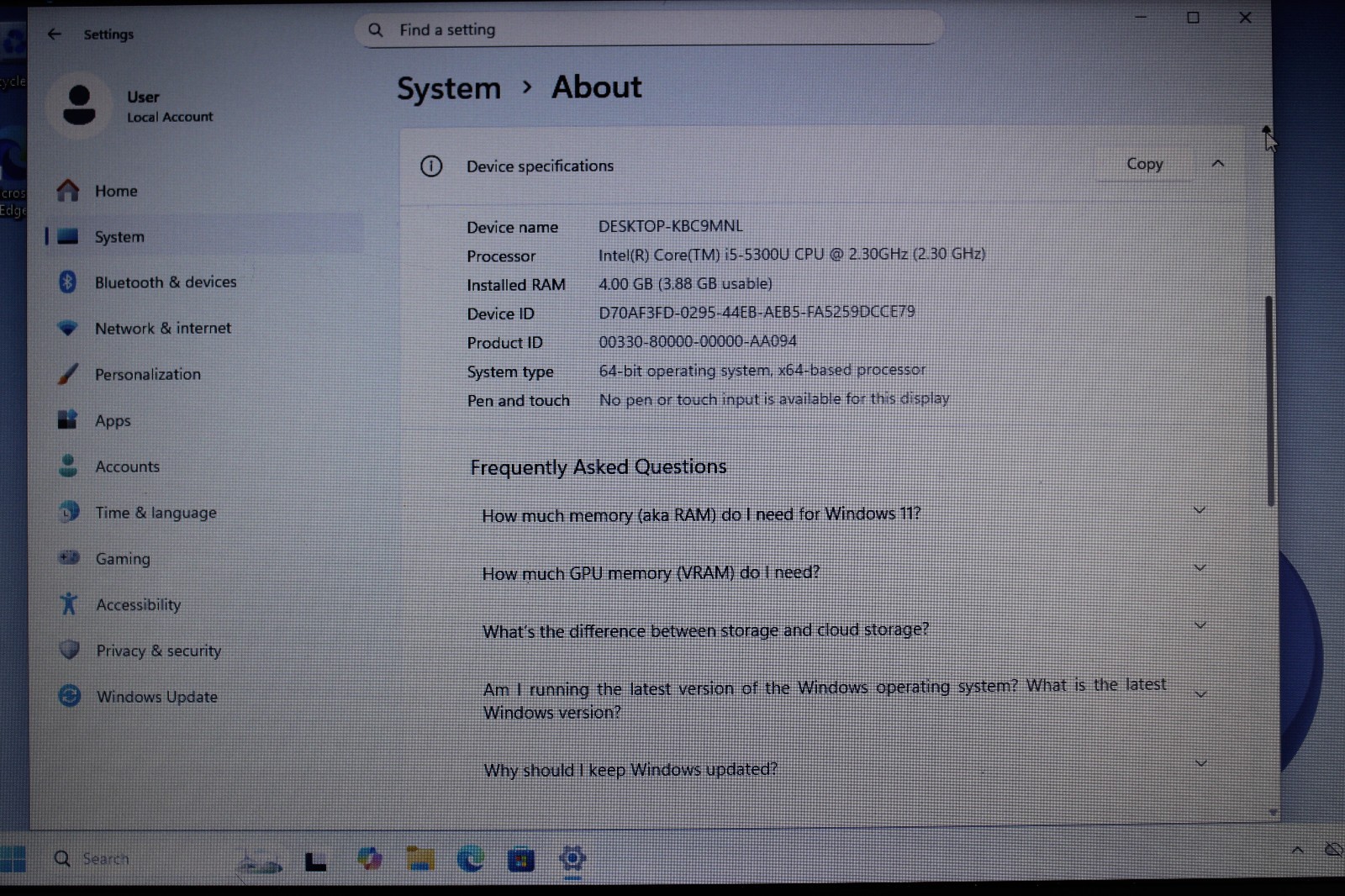Open Apps settings label

pos(113,420)
